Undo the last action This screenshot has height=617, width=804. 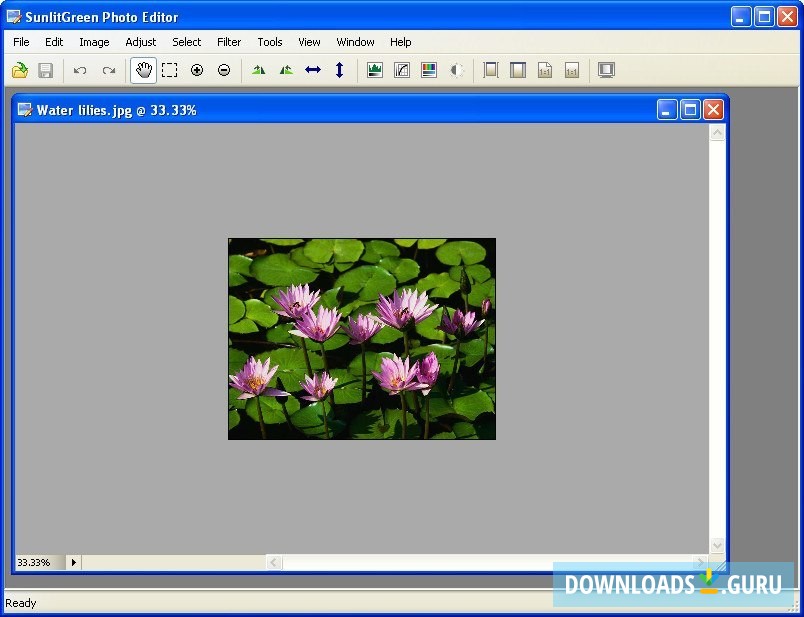point(79,69)
